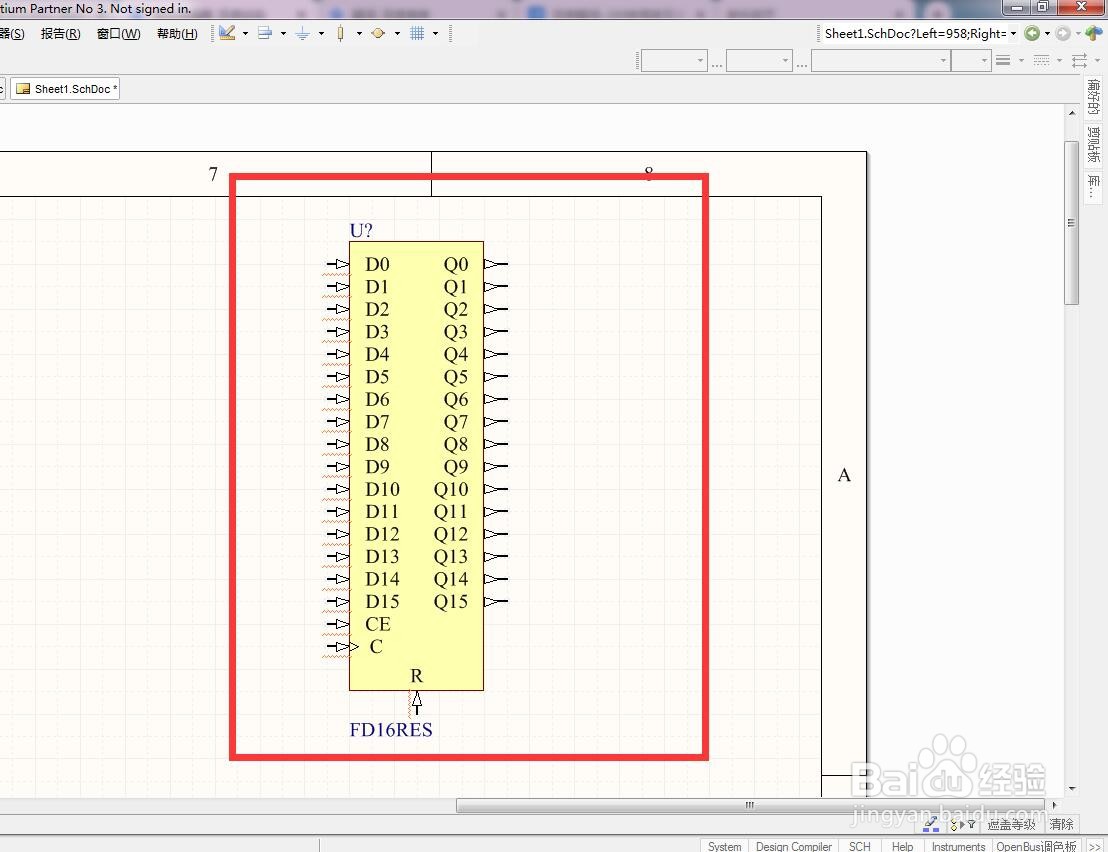
Task: Click the 遮盖等级 mask level button
Action: coord(1011,824)
